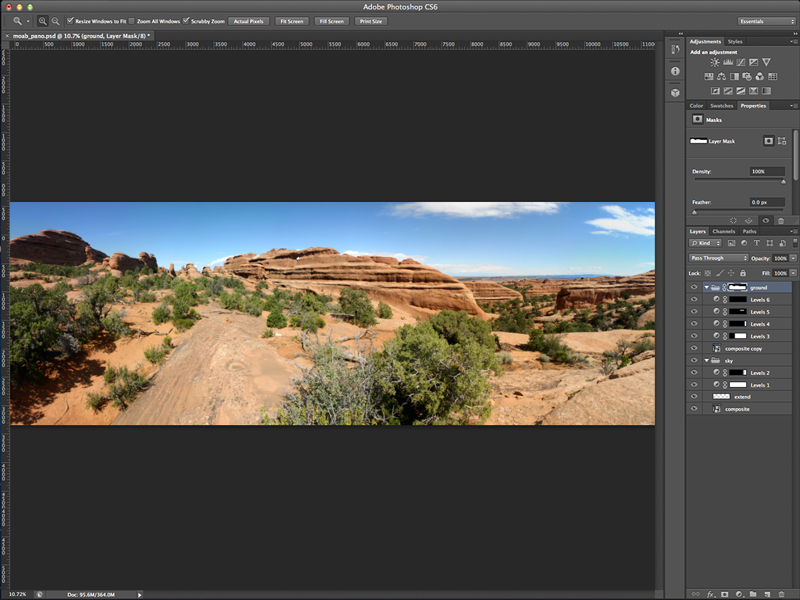Switch to the Styles tab
800x600 pixels.
(x=735, y=41)
